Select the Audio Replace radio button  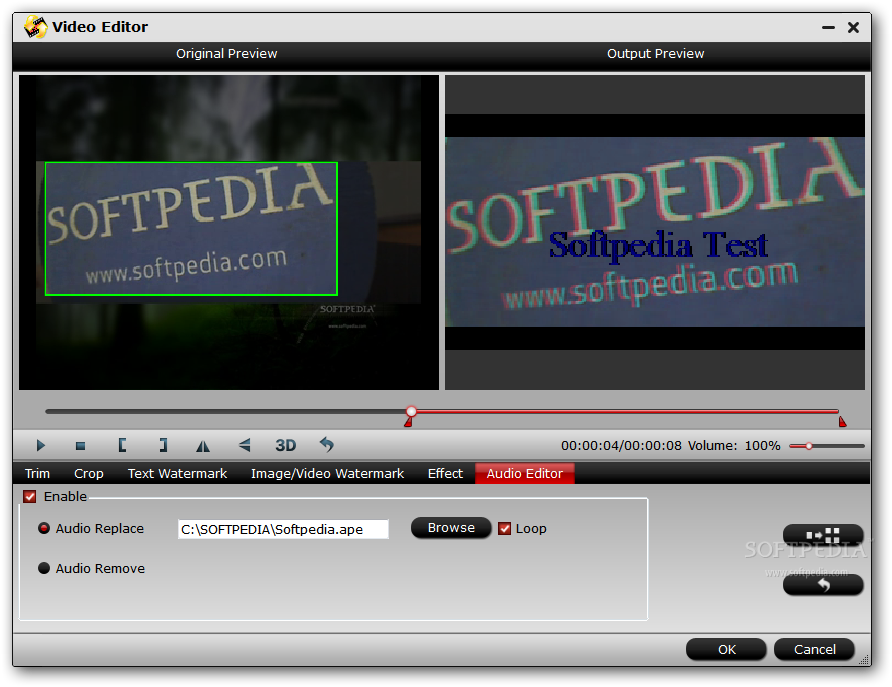[x=44, y=528]
